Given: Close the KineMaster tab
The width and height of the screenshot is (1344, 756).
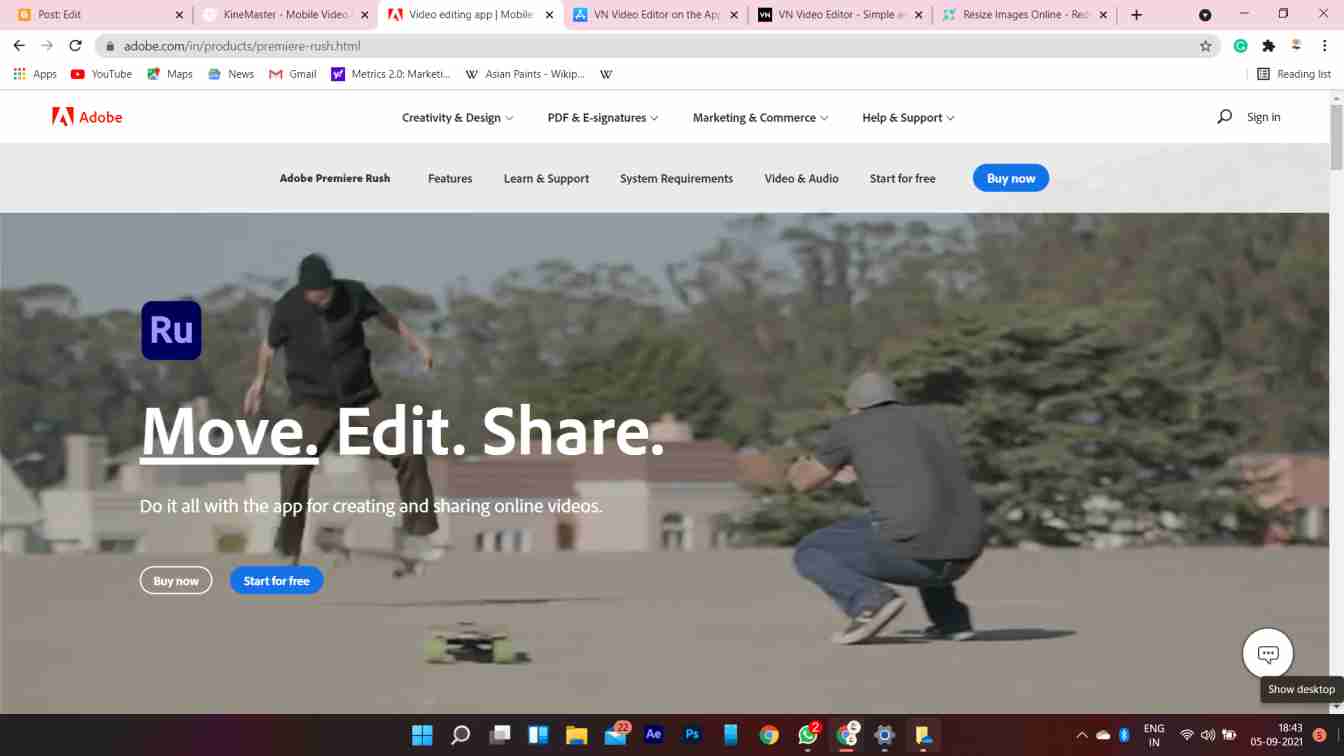Looking at the screenshot, I should (364, 15).
